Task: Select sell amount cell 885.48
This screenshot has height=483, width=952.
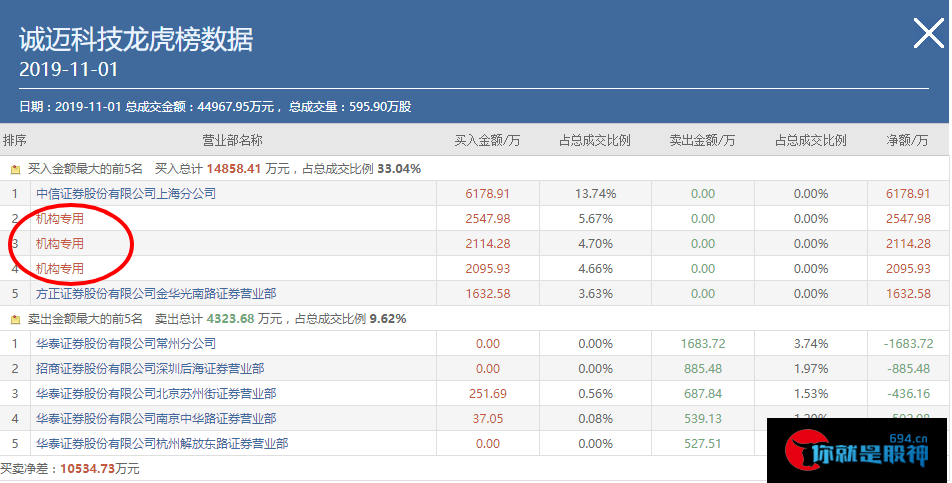Action: [703, 368]
